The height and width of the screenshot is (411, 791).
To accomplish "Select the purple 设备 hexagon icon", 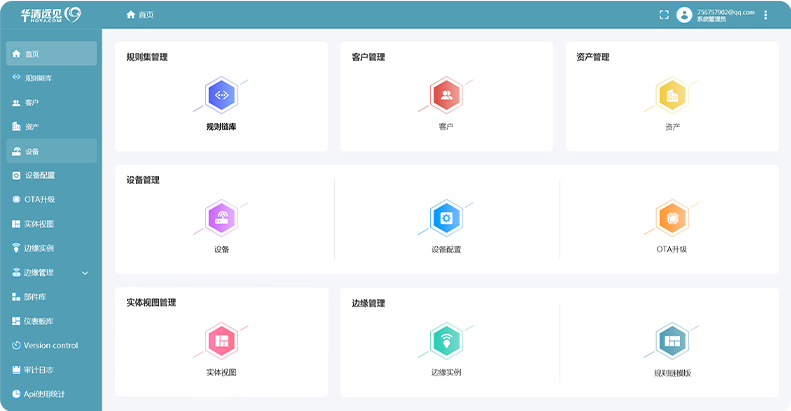I will (x=221, y=218).
